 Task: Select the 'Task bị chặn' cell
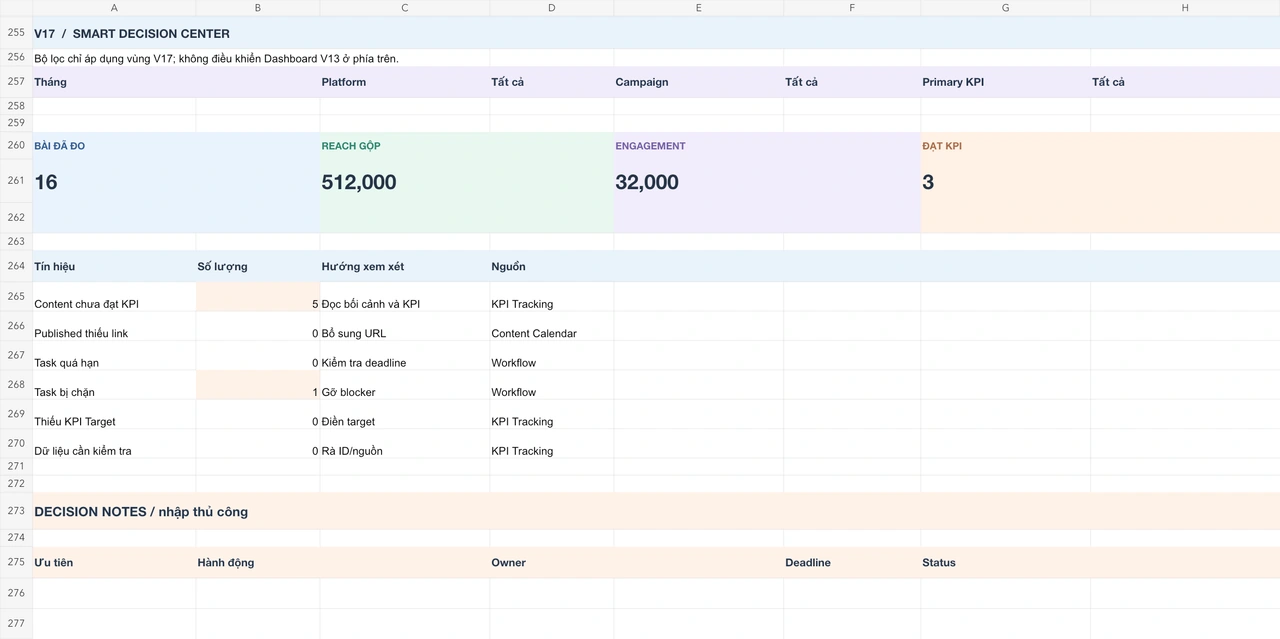point(114,385)
